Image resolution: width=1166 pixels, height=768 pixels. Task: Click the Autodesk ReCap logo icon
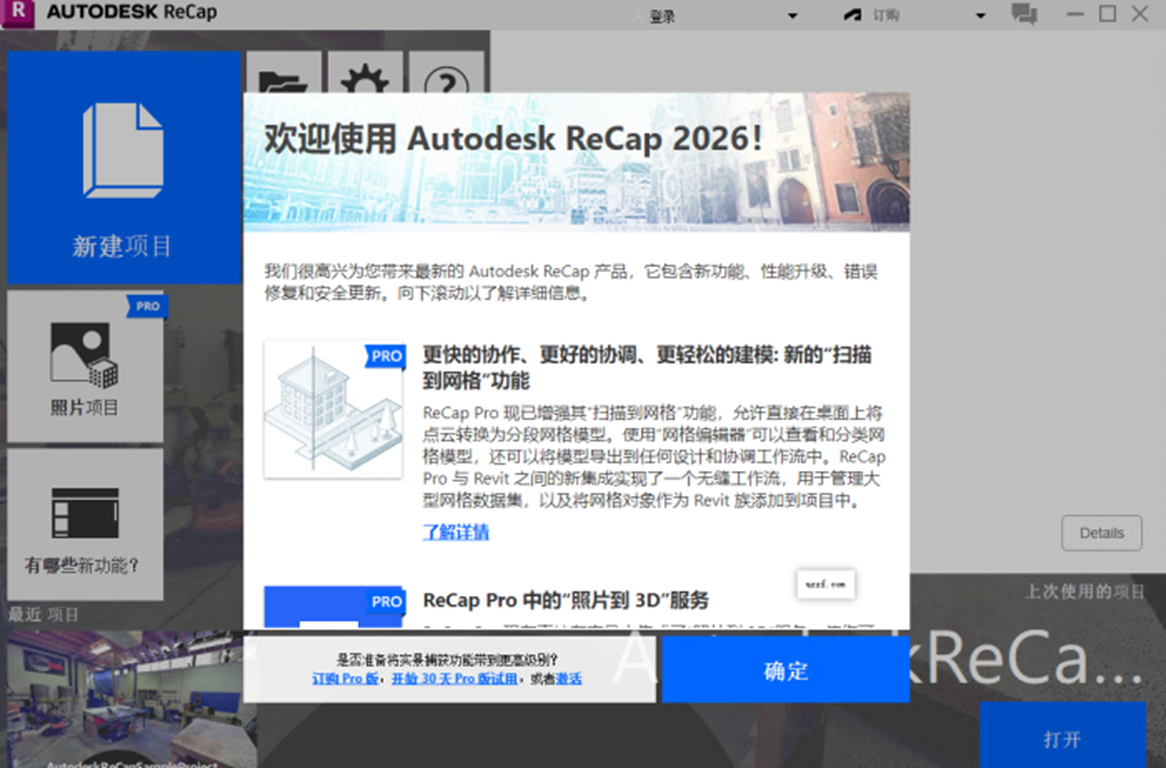point(18,13)
